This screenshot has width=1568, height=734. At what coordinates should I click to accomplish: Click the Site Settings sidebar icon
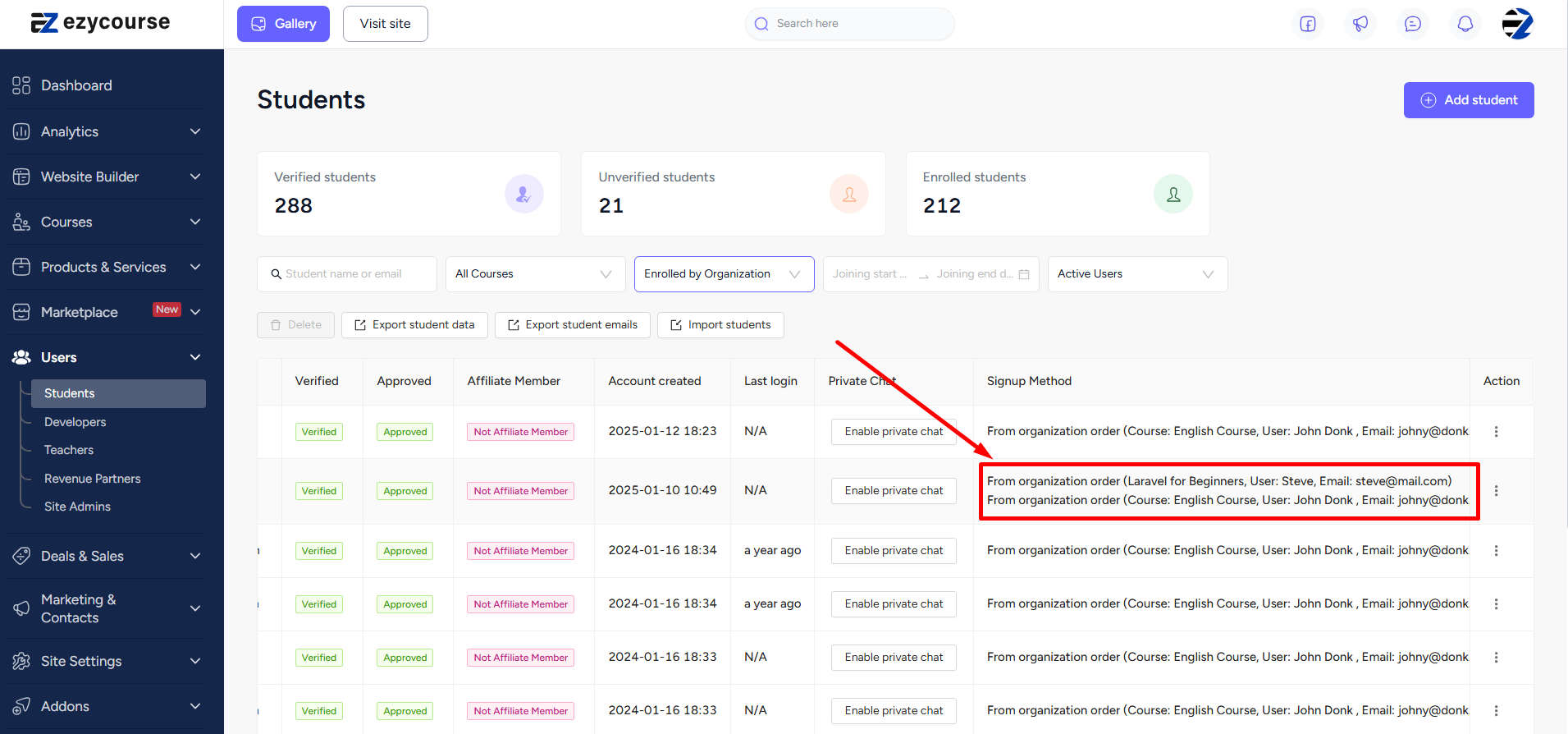click(x=21, y=661)
